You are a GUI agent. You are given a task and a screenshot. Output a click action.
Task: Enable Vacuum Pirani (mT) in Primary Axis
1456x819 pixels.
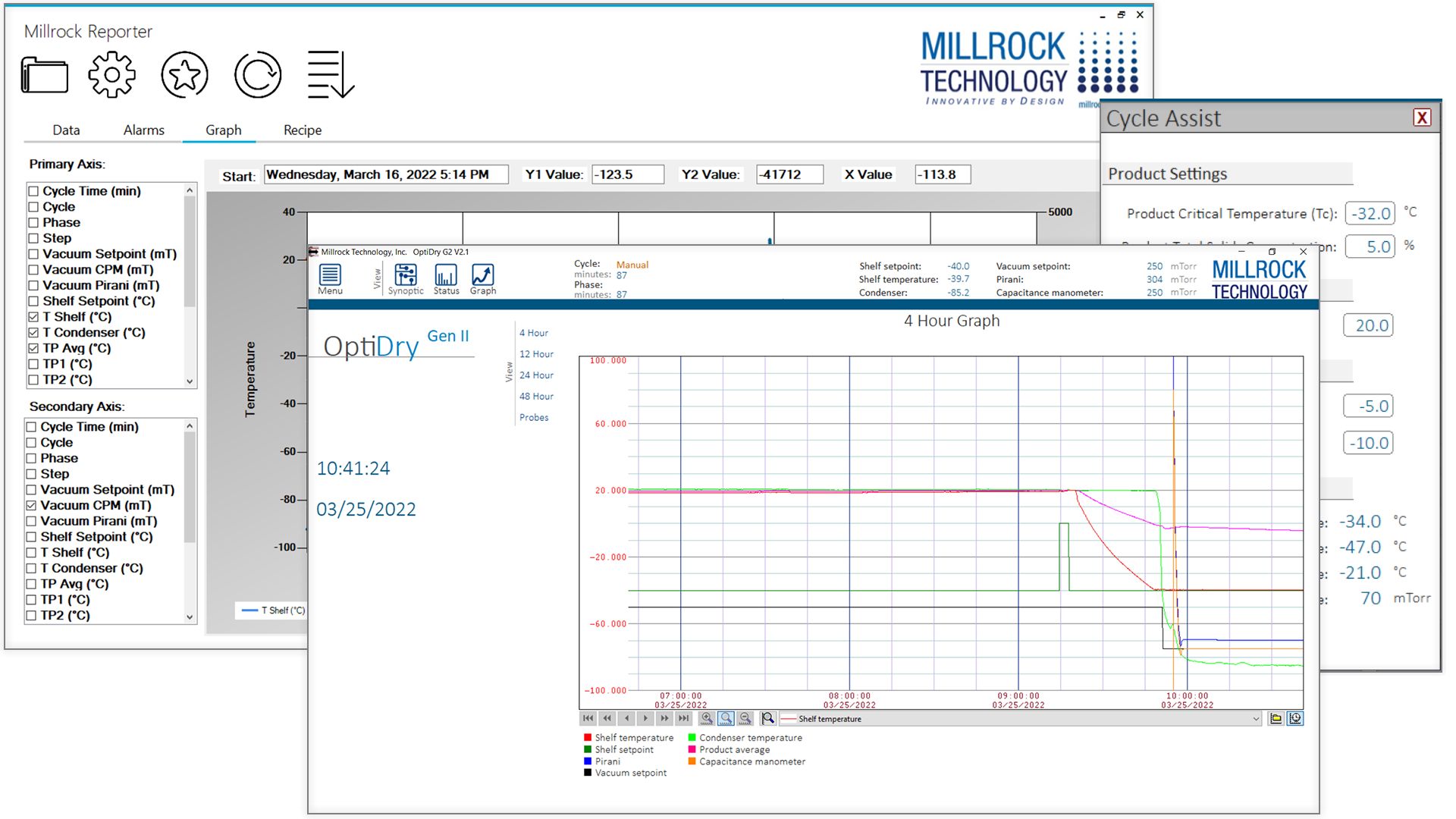point(33,286)
